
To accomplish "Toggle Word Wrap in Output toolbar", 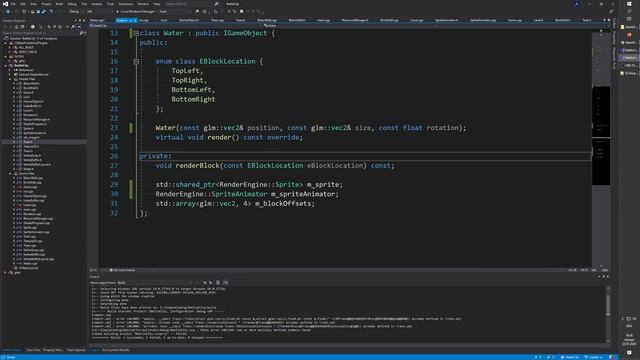I will tap(226, 282).
